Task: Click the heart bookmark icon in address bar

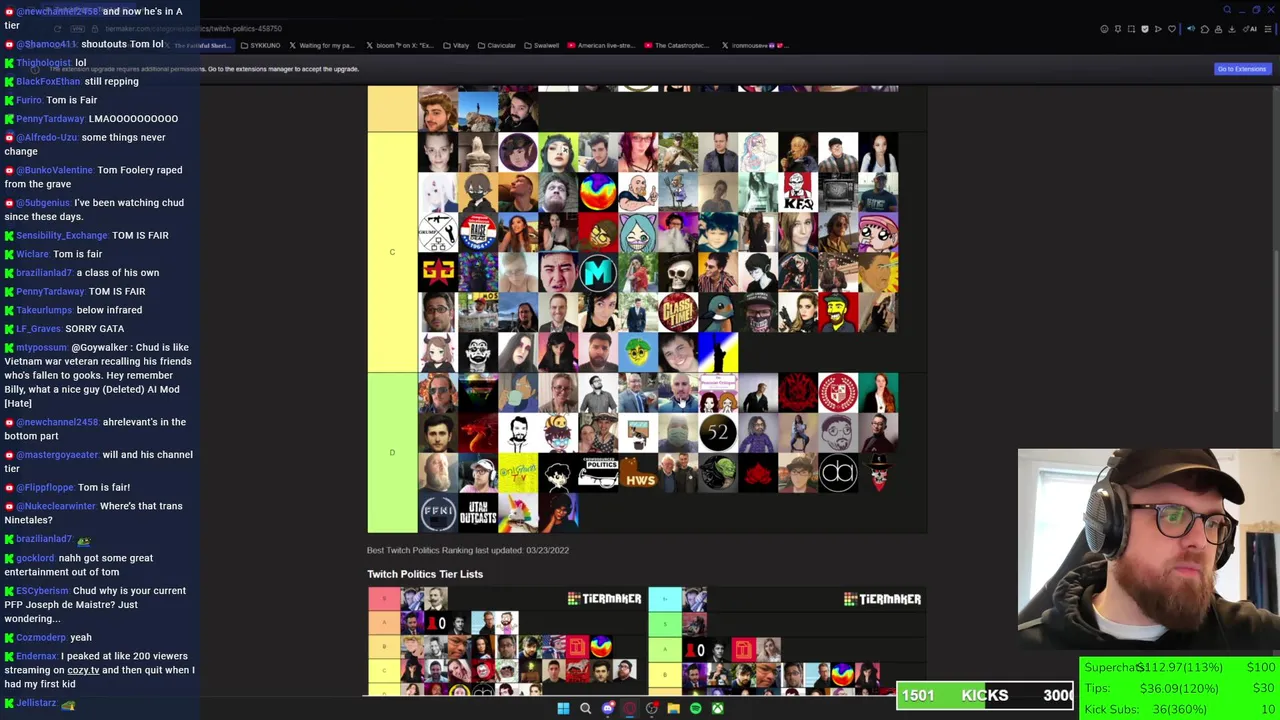Action: click(1172, 29)
